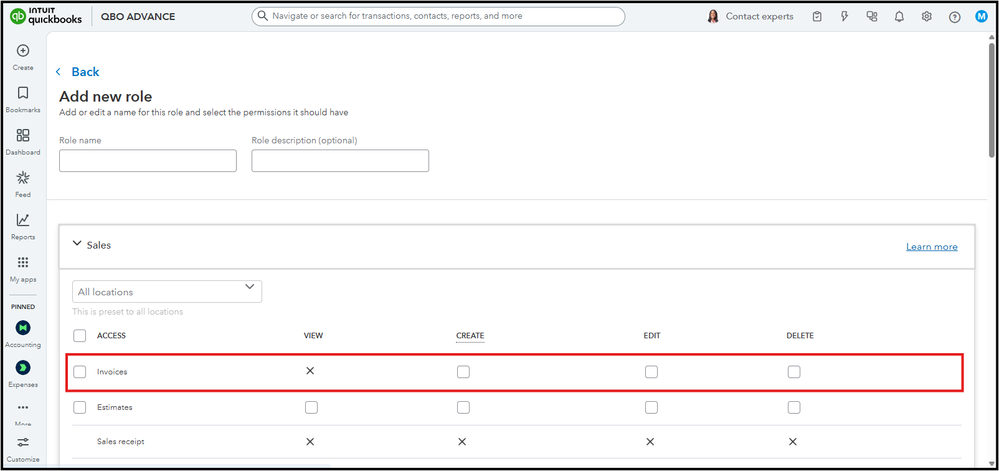Tick the Estimates View checkbox
The image size is (999, 471).
click(x=311, y=408)
